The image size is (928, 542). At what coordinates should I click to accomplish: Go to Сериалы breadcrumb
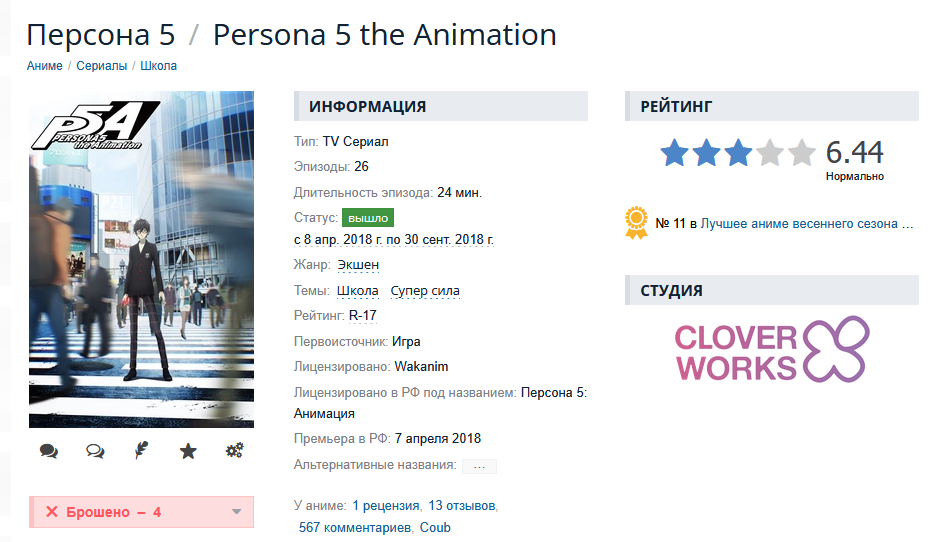pyautogui.click(x=101, y=66)
